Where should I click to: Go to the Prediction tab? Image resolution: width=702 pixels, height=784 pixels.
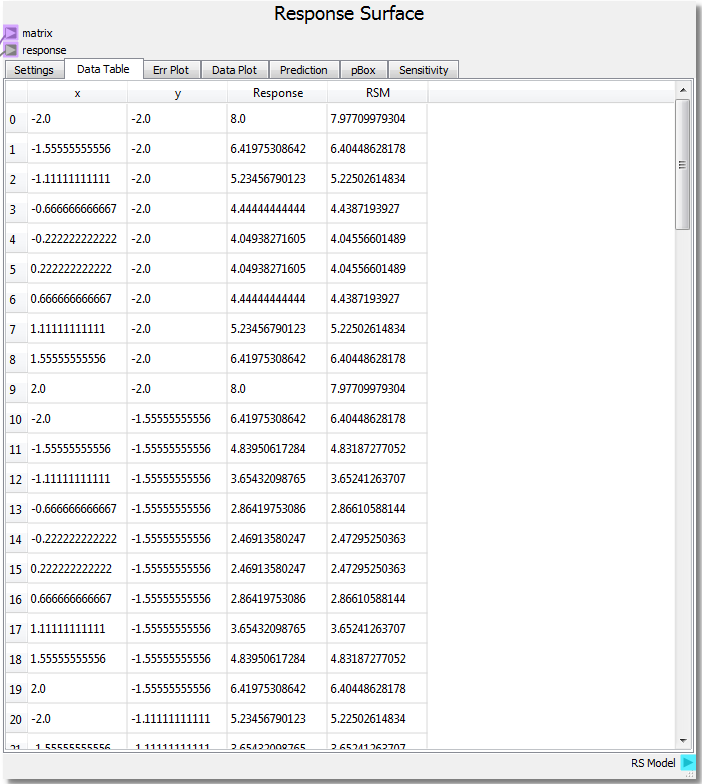pos(304,70)
